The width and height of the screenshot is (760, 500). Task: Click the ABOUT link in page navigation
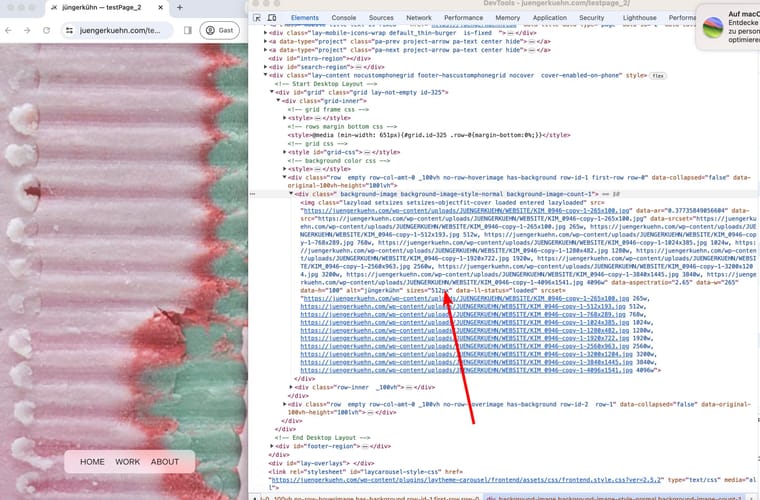(165, 462)
